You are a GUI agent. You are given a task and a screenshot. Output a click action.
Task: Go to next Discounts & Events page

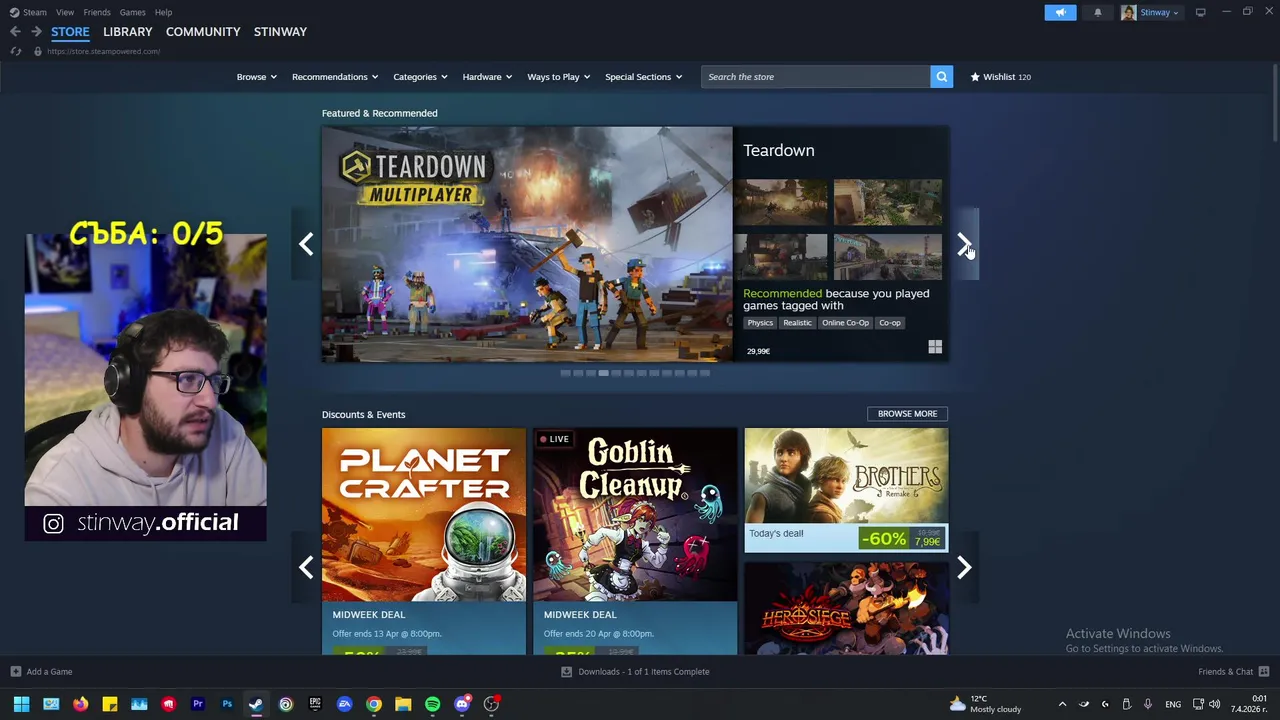pyautogui.click(x=964, y=568)
